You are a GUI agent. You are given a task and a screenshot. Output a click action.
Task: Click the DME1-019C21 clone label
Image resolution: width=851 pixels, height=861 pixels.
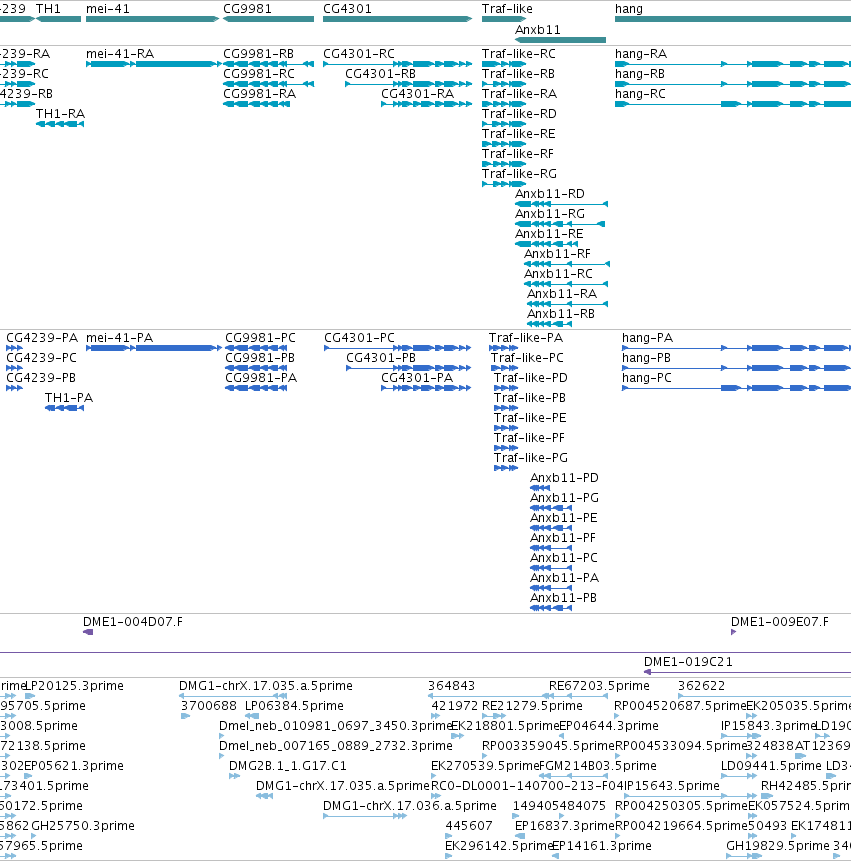point(688,662)
